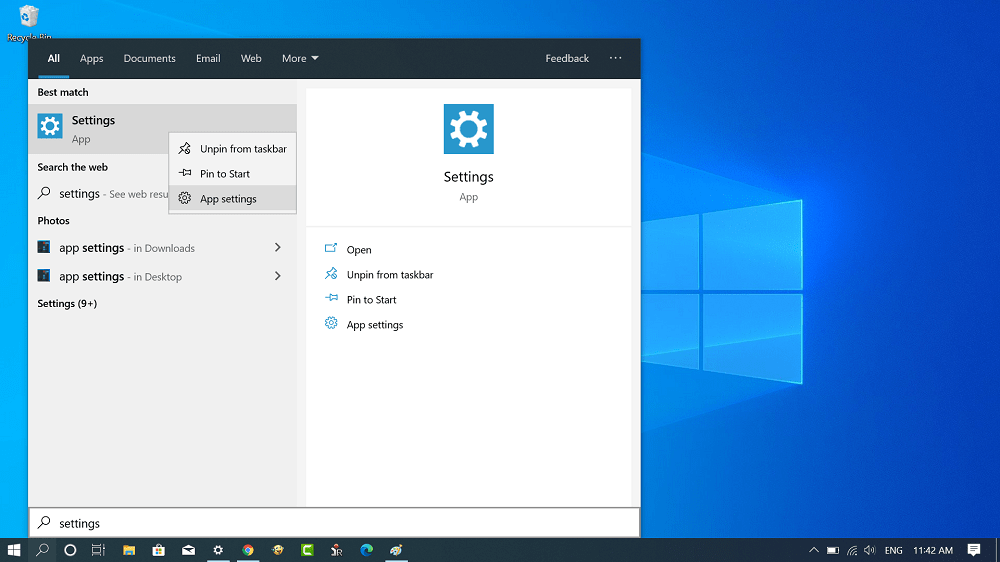Click the 11:42 AM clock
1000x562 pixels.
(933, 550)
